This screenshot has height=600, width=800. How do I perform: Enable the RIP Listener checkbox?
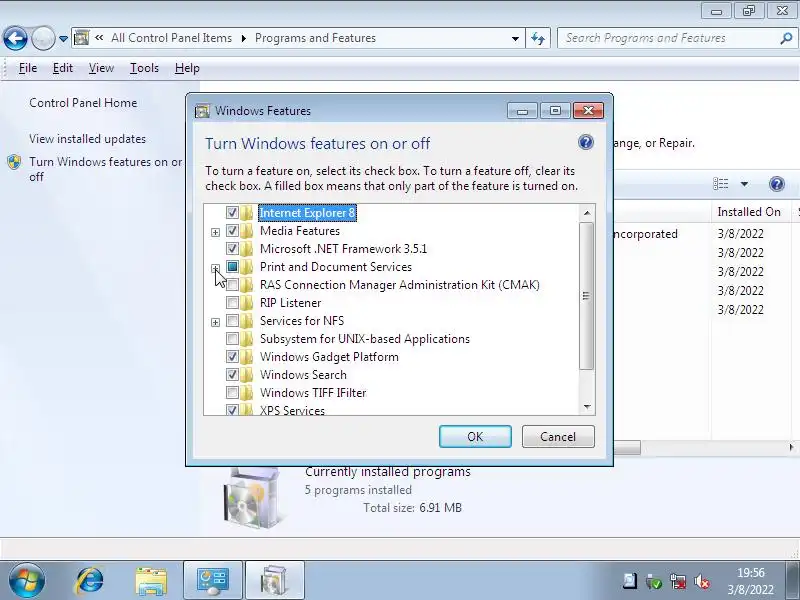[232, 303]
